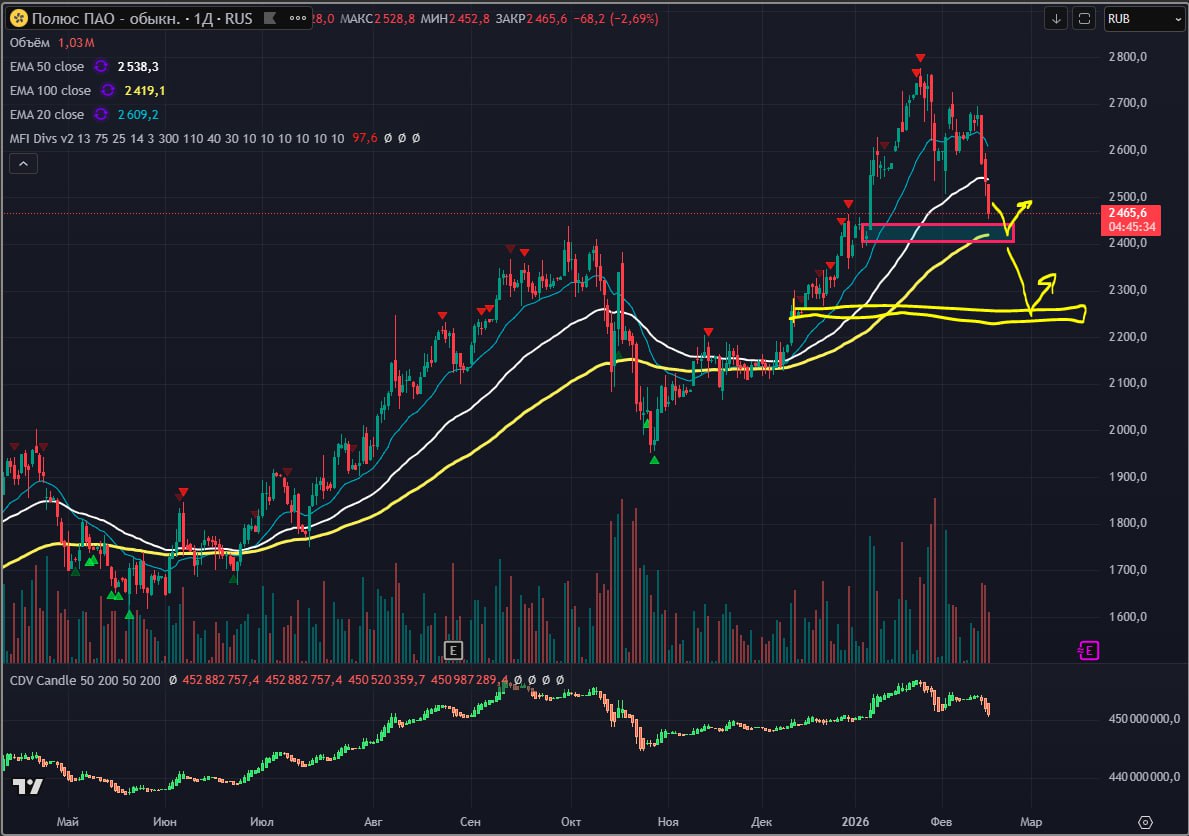Click the purple refresh icon for EMA 20
This screenshot has height=836, width=1189.
click(100, 114)
